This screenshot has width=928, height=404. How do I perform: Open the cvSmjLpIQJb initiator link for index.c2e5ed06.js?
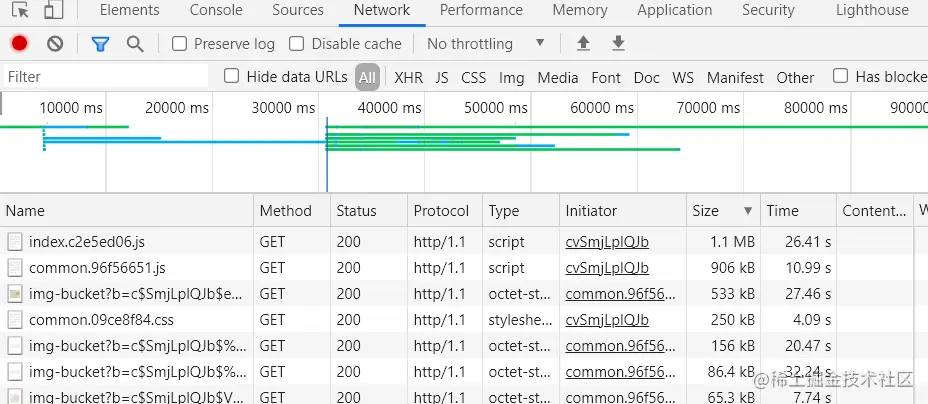[x=607, y=241]
